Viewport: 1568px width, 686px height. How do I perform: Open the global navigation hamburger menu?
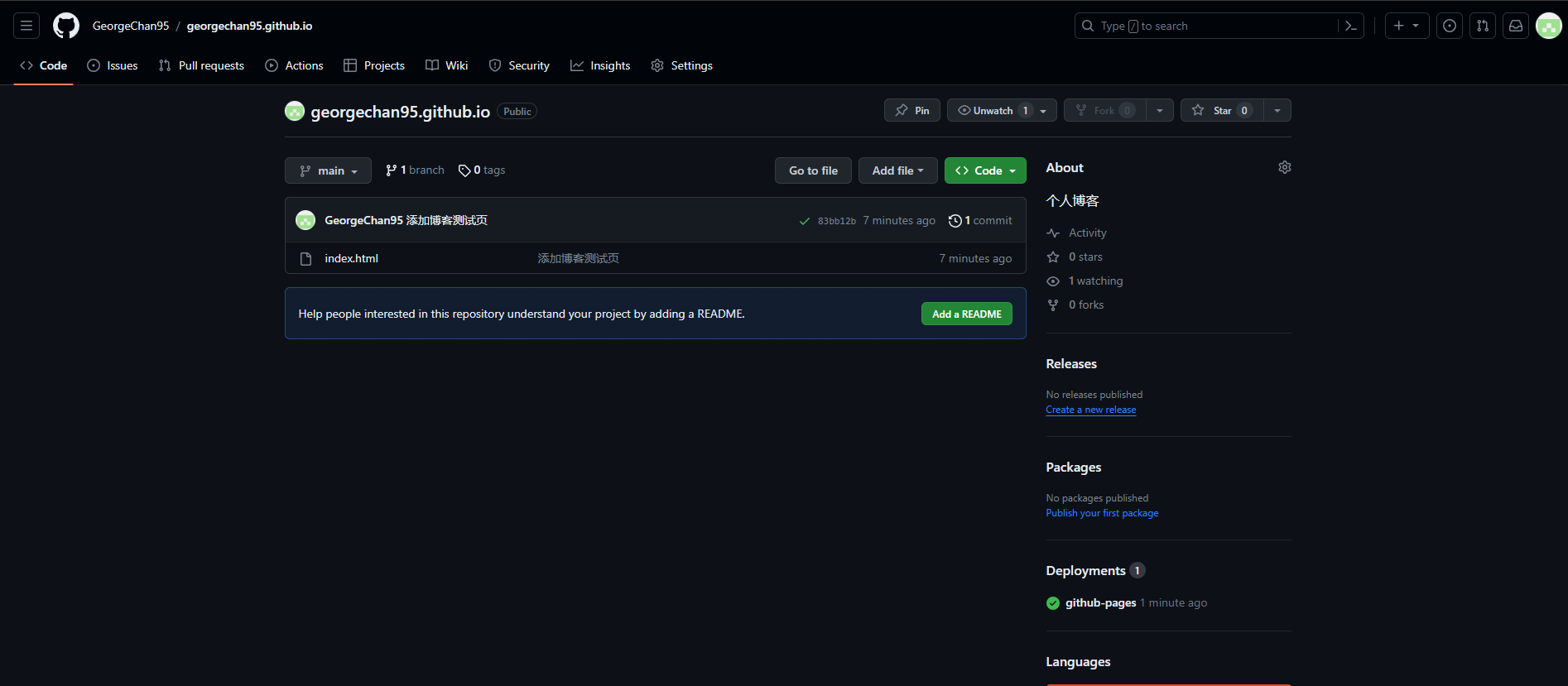coord(26,26)
